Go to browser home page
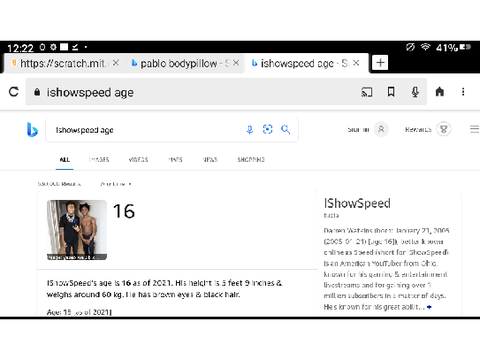The height and width of the screenshot is (360, 480). point(440,91)
